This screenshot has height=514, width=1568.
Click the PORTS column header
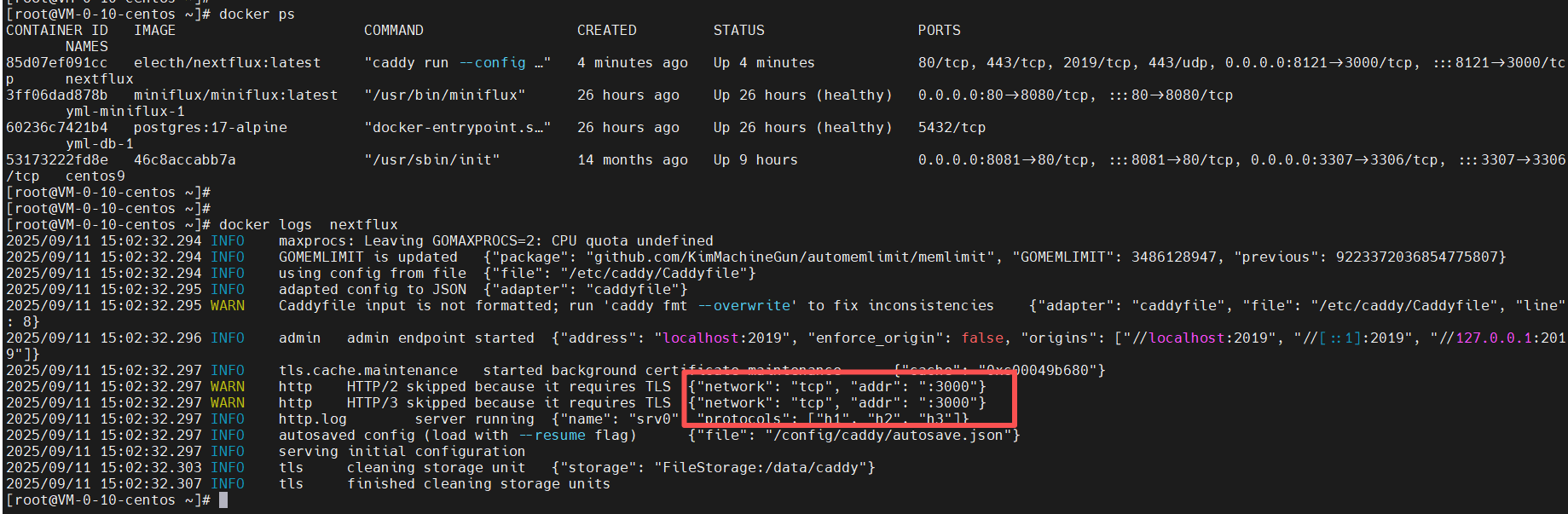pyautogui.click(x=939, y=31)
